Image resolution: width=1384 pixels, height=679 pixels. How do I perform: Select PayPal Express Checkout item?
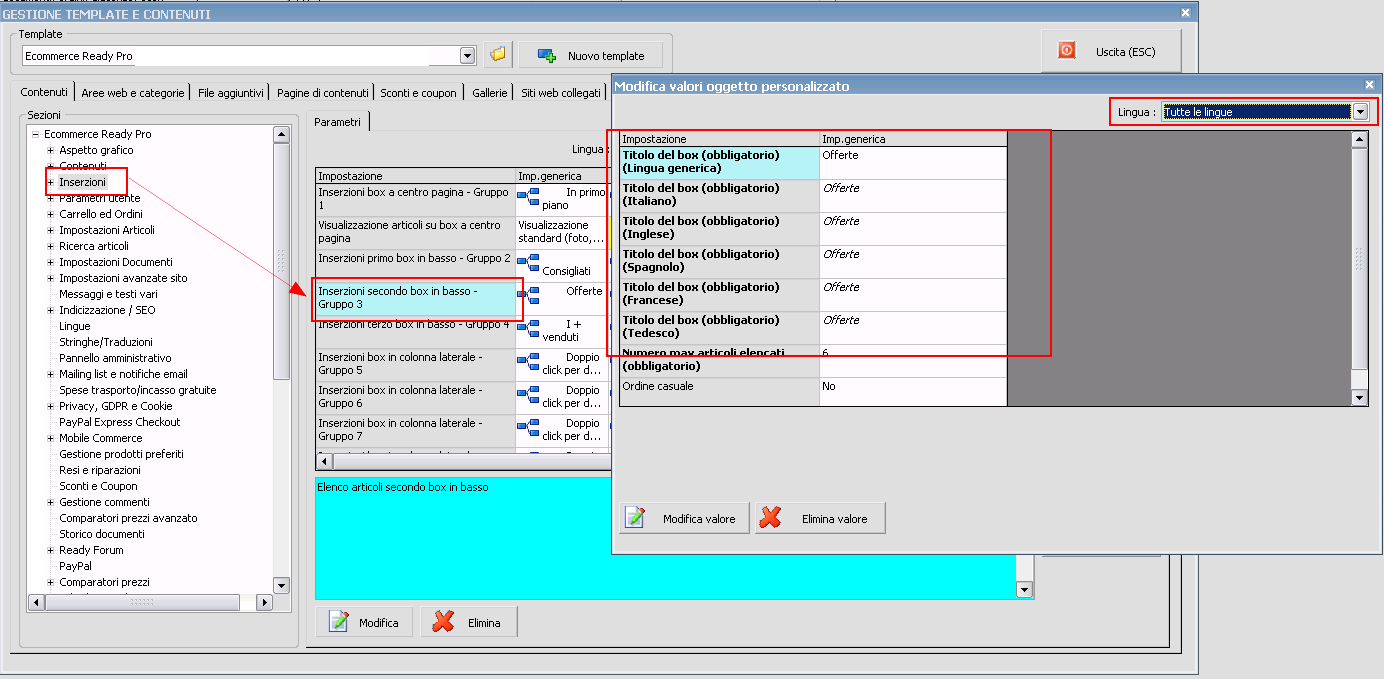click(x=120, y=422)
